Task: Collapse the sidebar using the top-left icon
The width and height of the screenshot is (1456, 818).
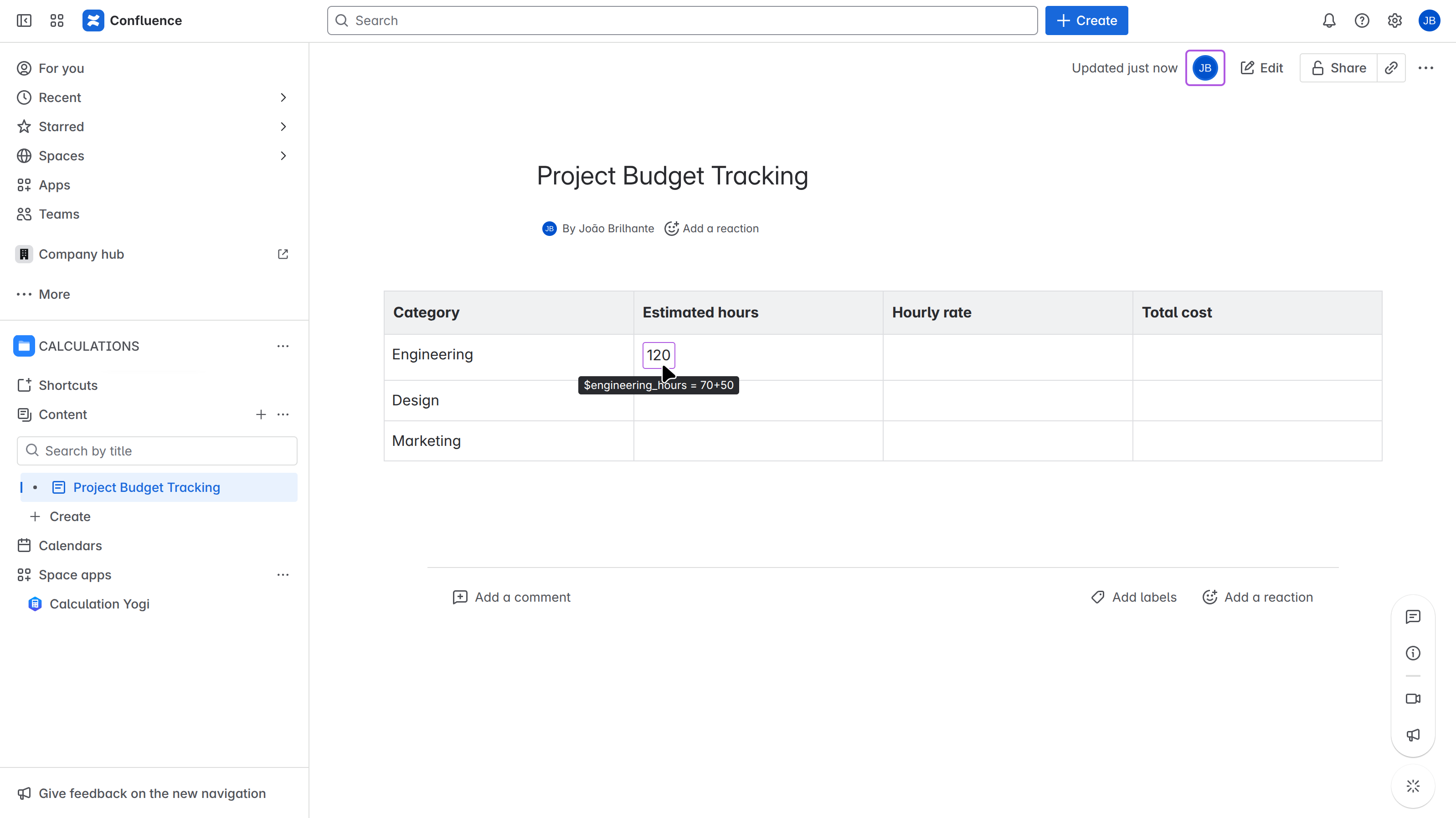Action: click(x=24, y=21)
